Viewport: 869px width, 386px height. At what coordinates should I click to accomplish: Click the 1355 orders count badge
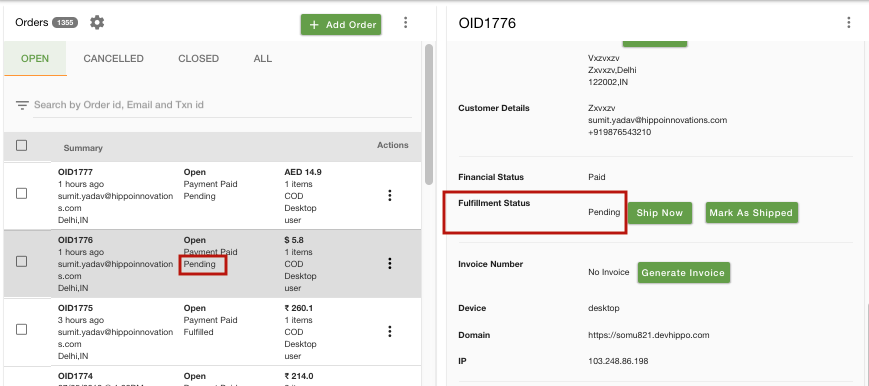click(65, 23)
